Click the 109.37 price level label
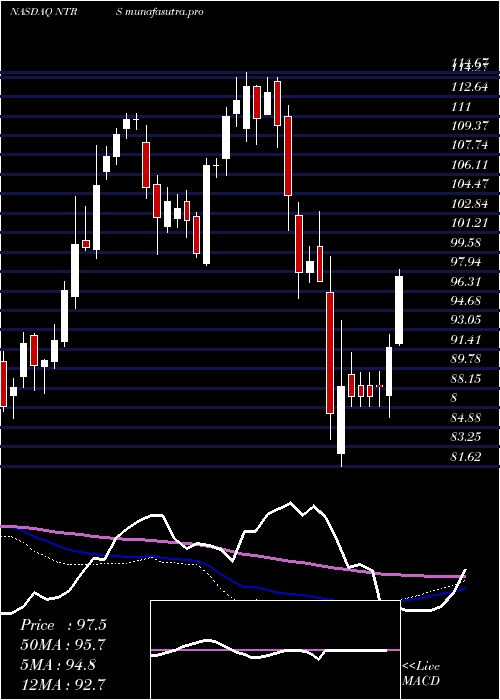500x700 pixels. (x=470, y=126)
